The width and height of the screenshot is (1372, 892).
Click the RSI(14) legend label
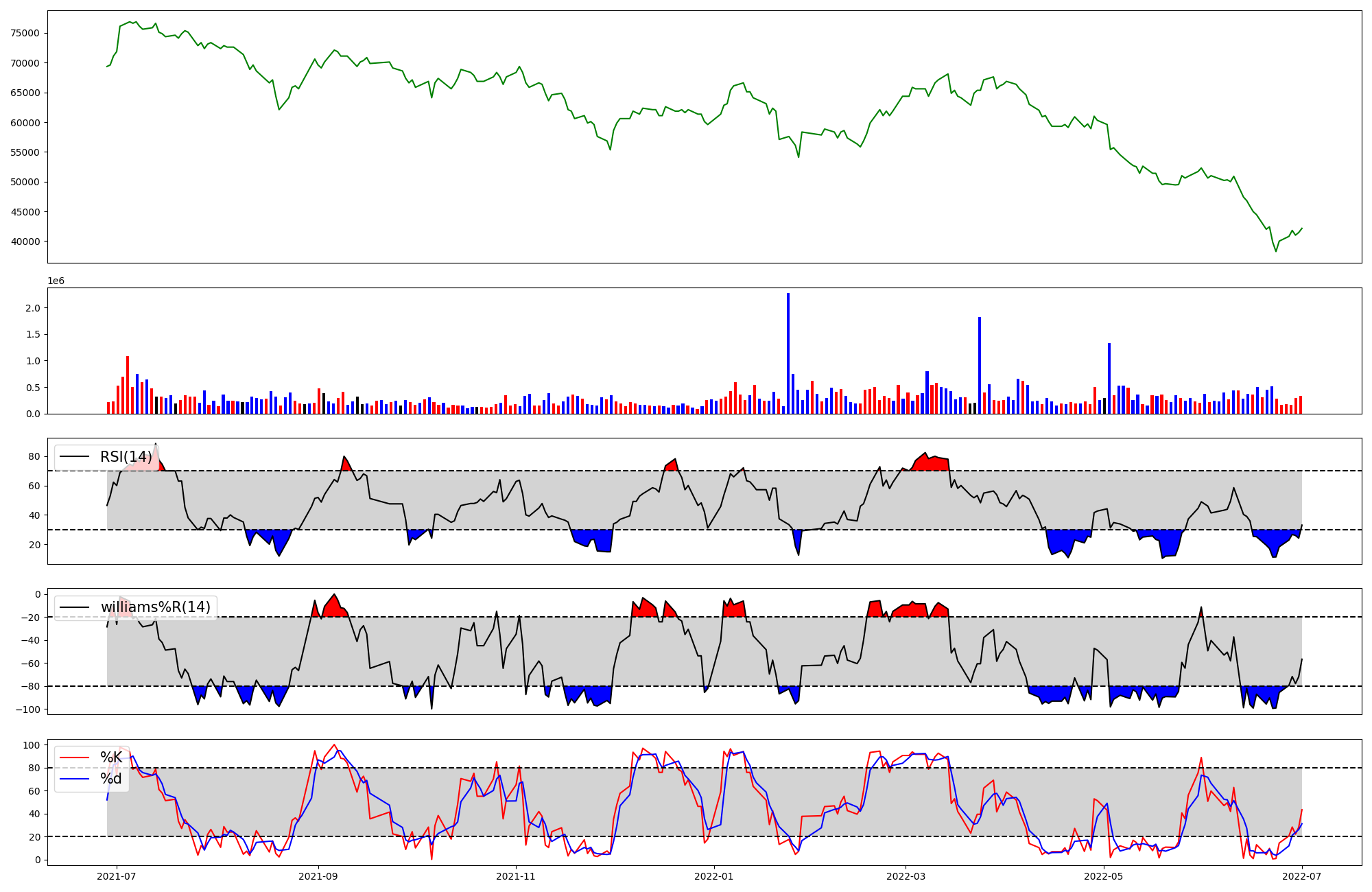tap(126, 457)
